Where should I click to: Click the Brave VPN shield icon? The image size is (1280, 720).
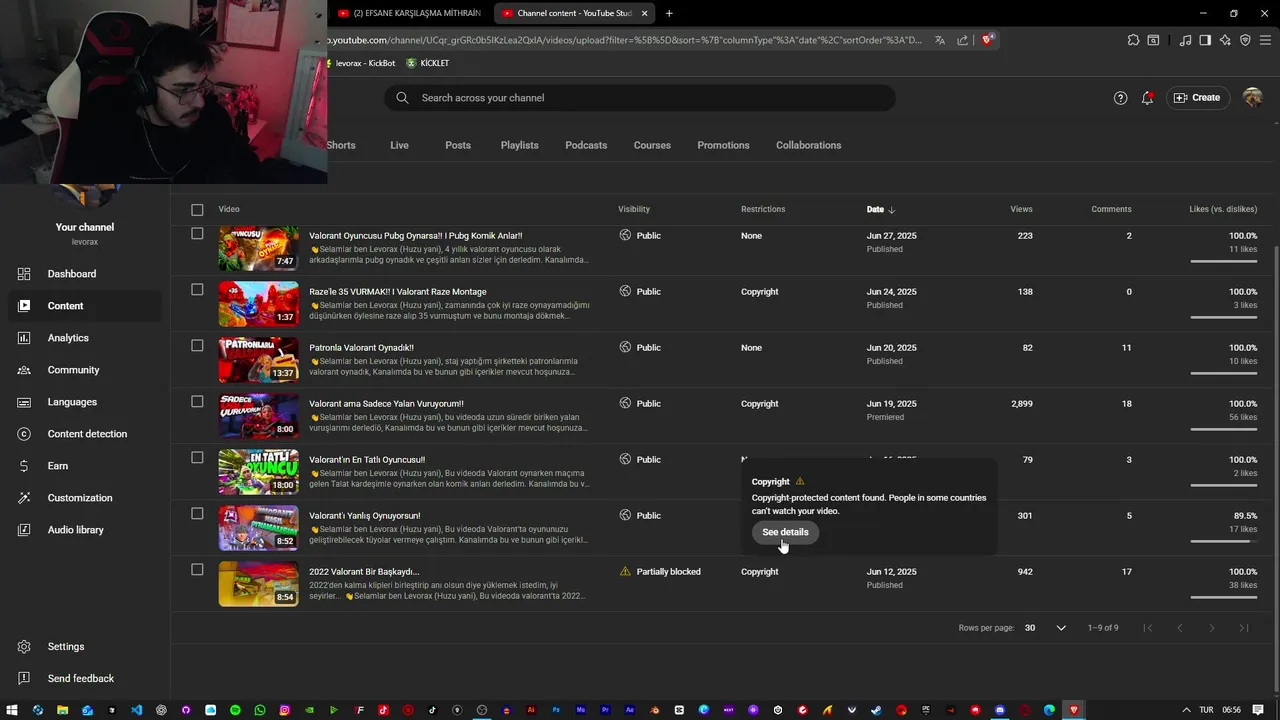point(1245,40)
